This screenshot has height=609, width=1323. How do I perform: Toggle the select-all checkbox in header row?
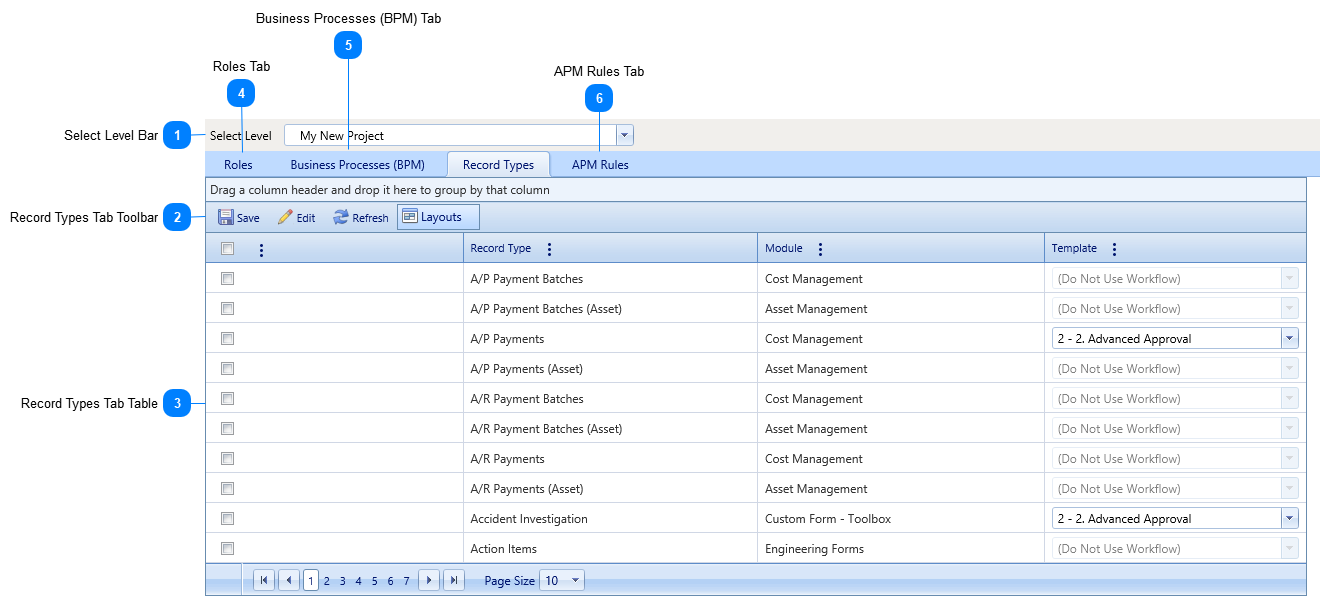(227, 248)
